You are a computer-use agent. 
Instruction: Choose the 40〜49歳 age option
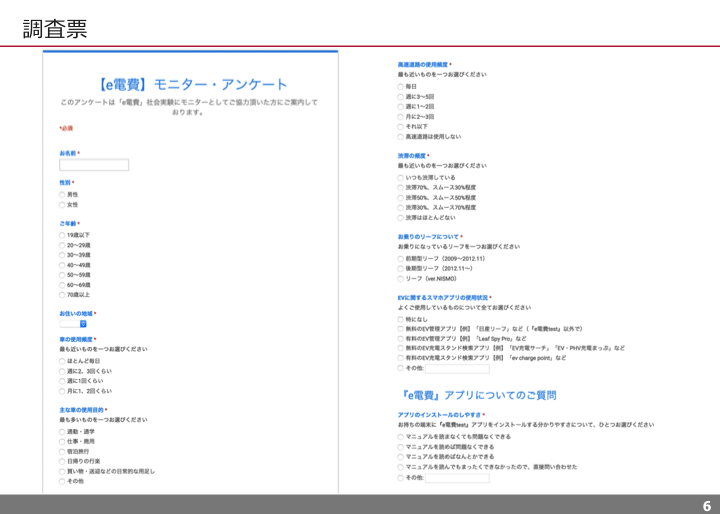coord(62,265)
